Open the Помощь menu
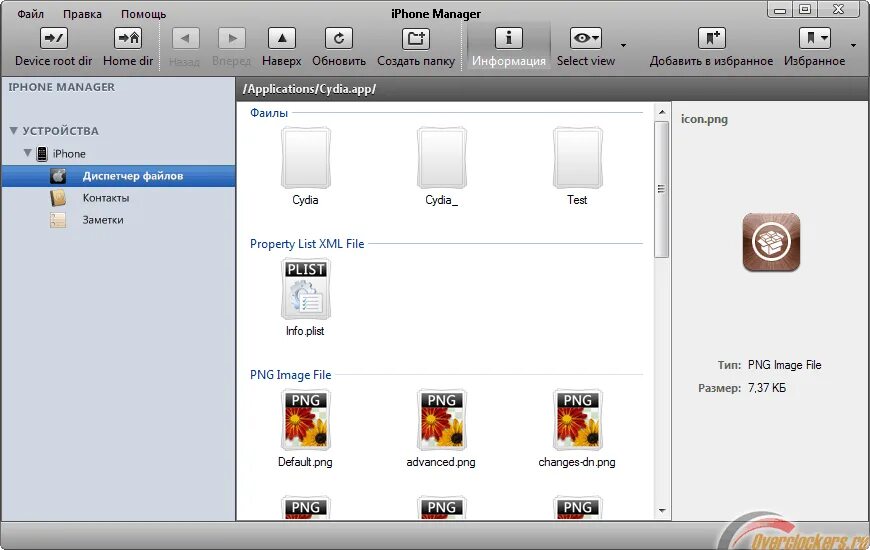The image size is (870, 550). coord(144,14)
